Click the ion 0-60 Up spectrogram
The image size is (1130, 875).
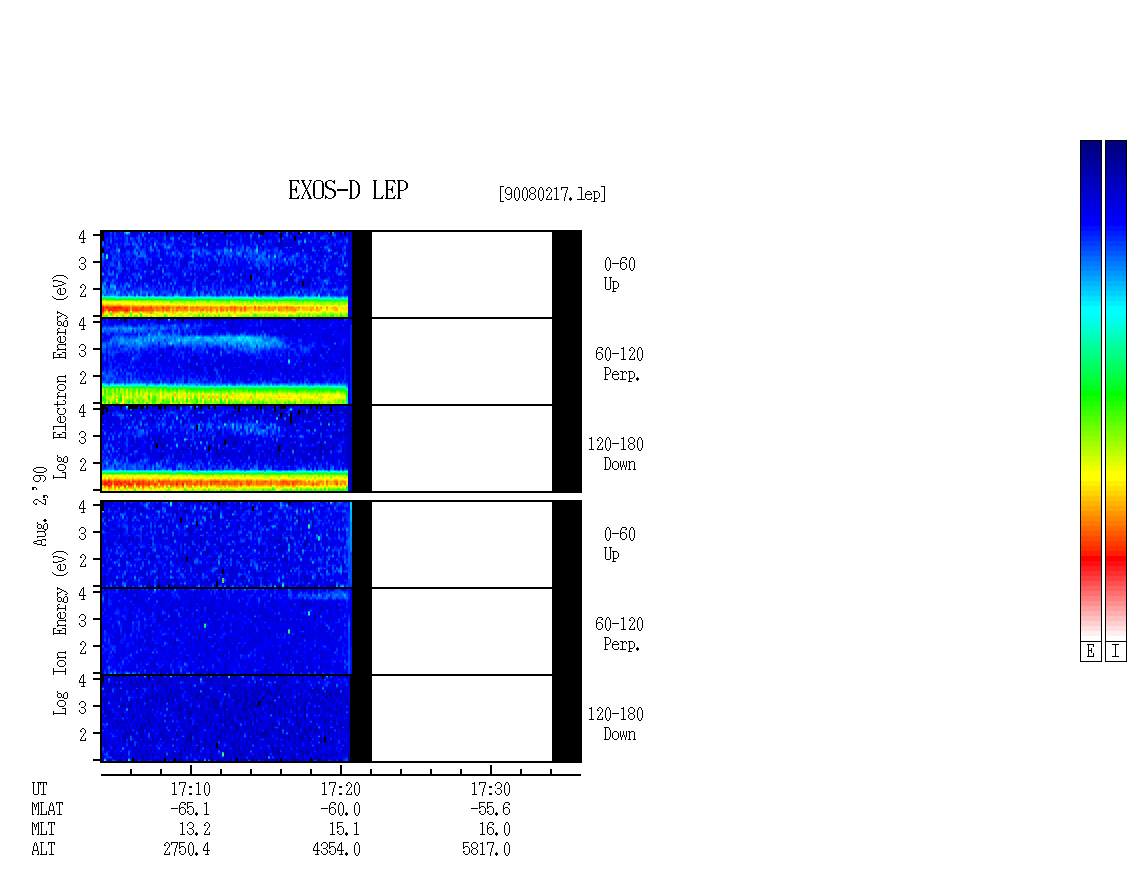pyautogui.click(x=341, y=544)
